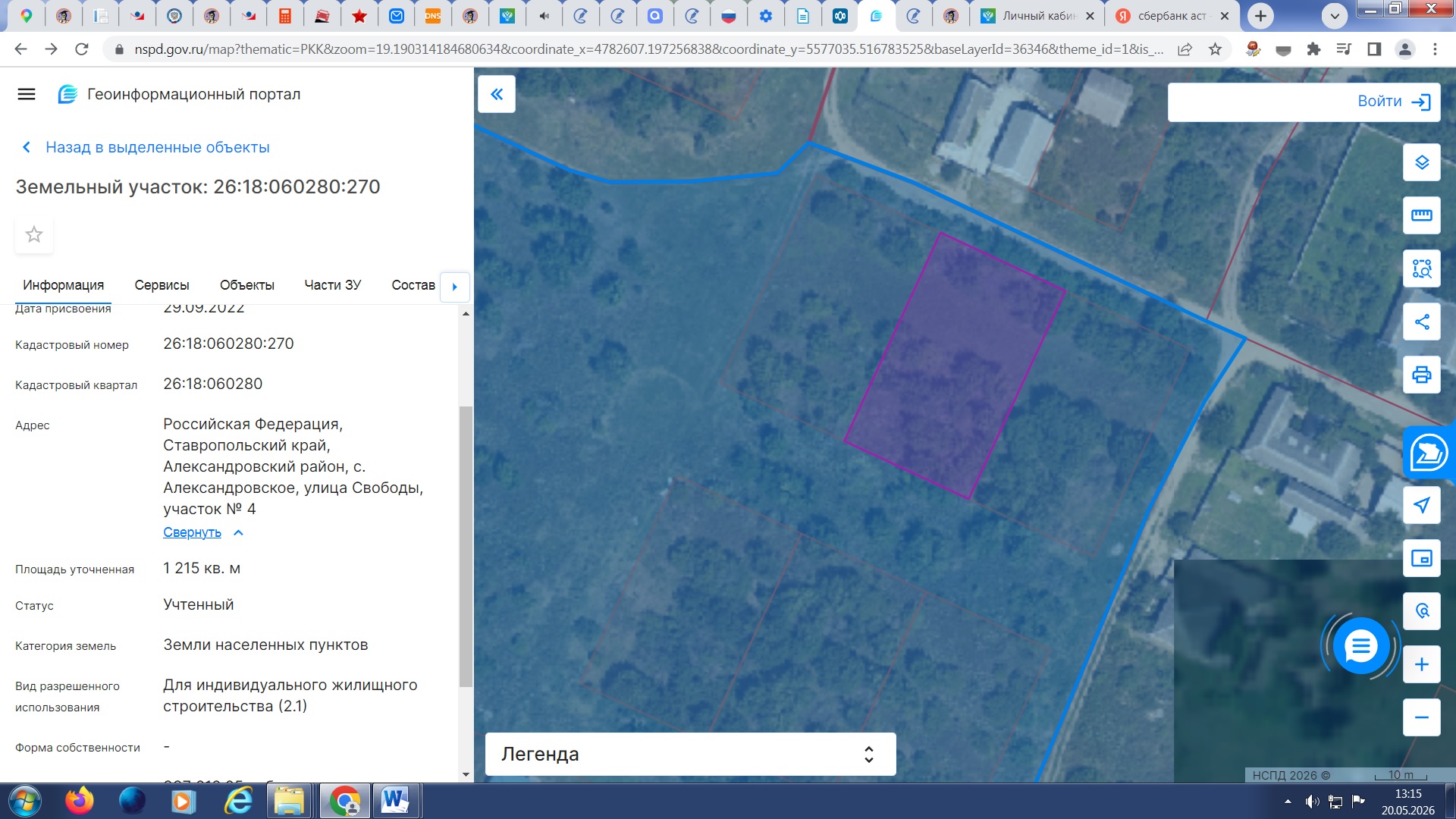Go back to selected objects list
The height and width of the screenshot is (819, 1456).
coord(146,147)
